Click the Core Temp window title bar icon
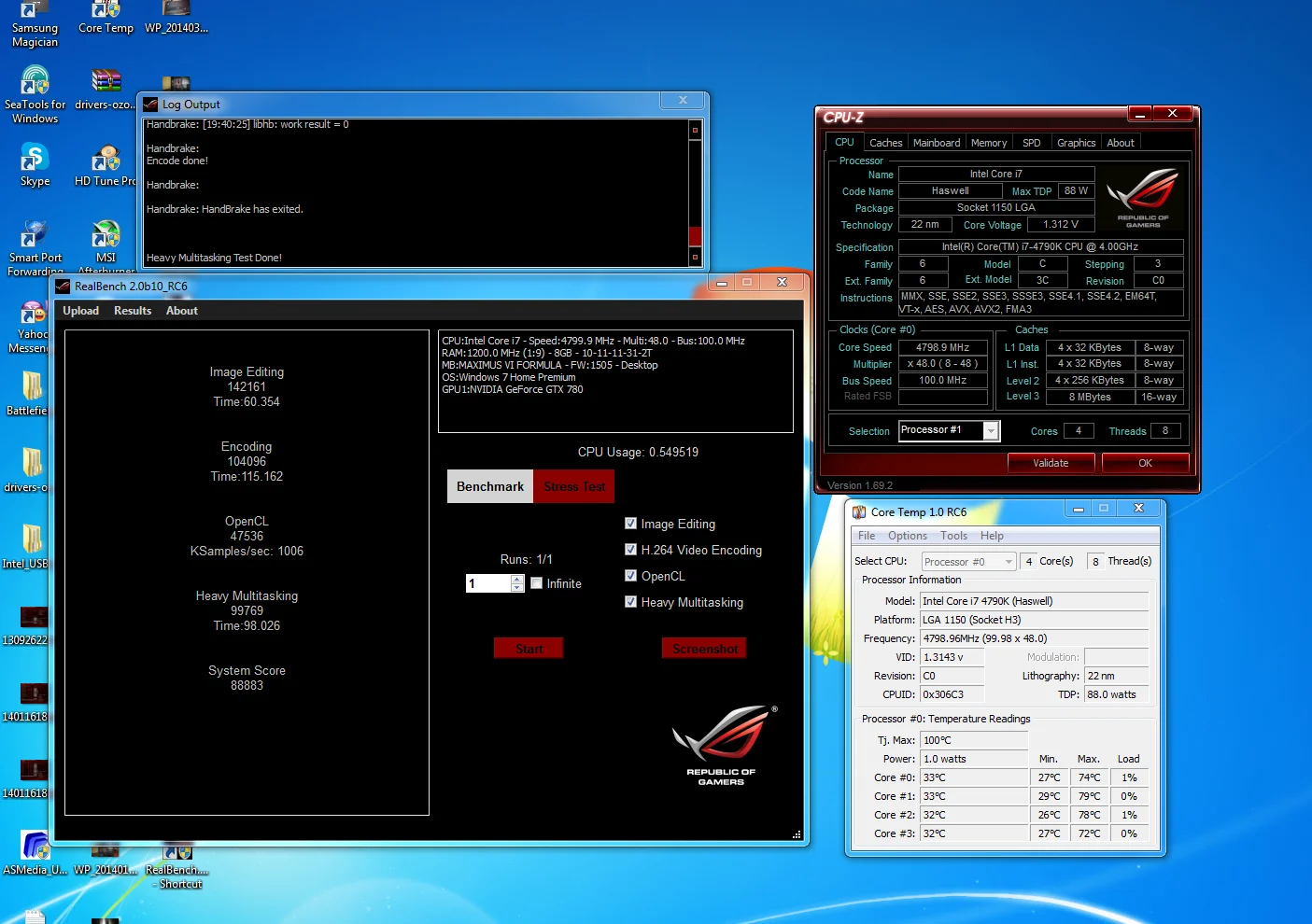Screen dimensions: 1312x924 (x=859, y=512)
